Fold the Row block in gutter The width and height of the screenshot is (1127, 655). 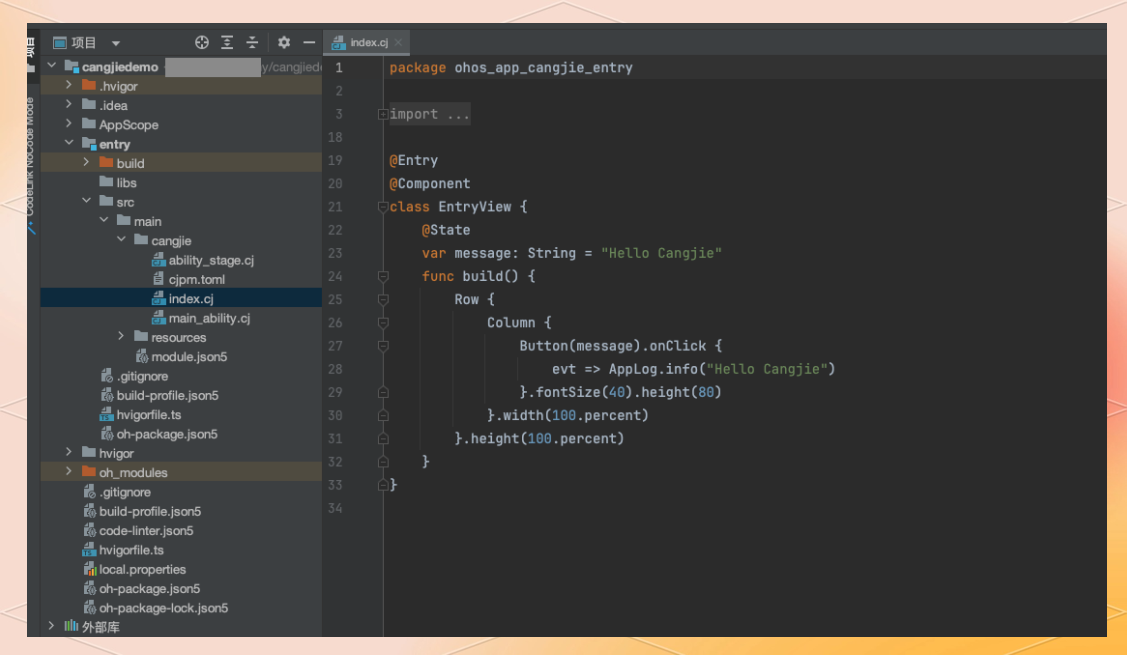click(383, 300)
